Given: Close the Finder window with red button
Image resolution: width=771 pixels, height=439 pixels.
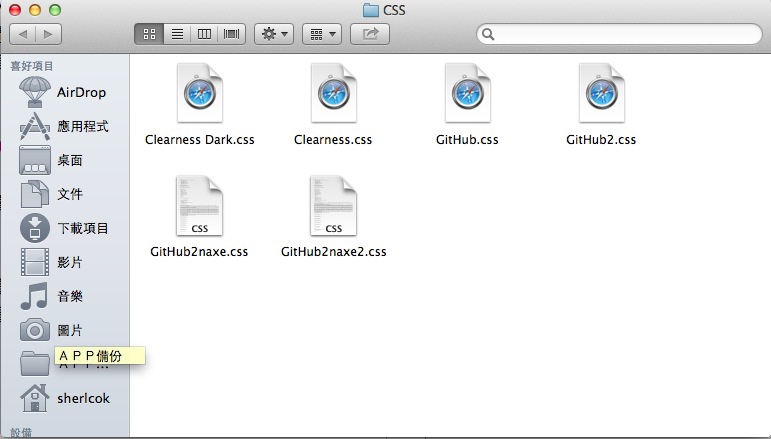Looking at the screenshot, I should 15,9.
